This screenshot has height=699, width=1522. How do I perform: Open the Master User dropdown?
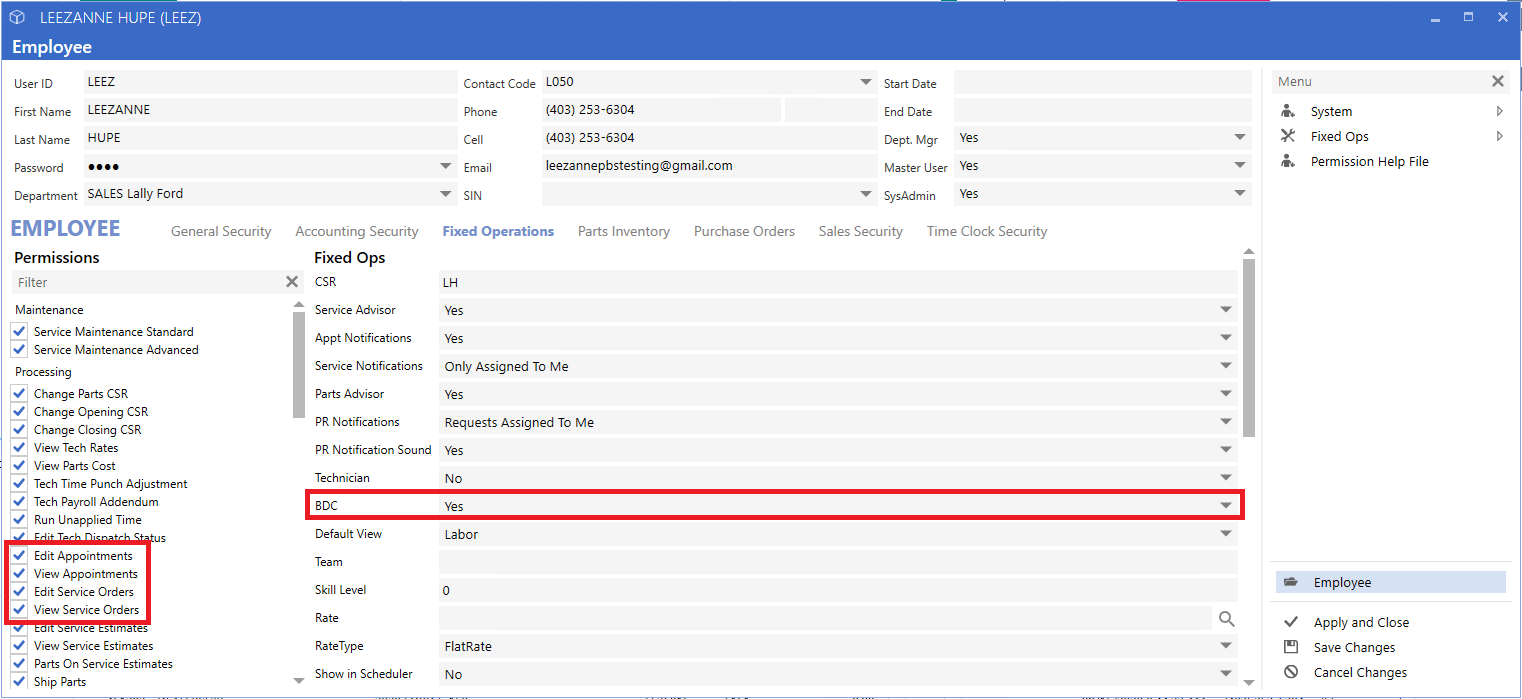click(1240, 166)
